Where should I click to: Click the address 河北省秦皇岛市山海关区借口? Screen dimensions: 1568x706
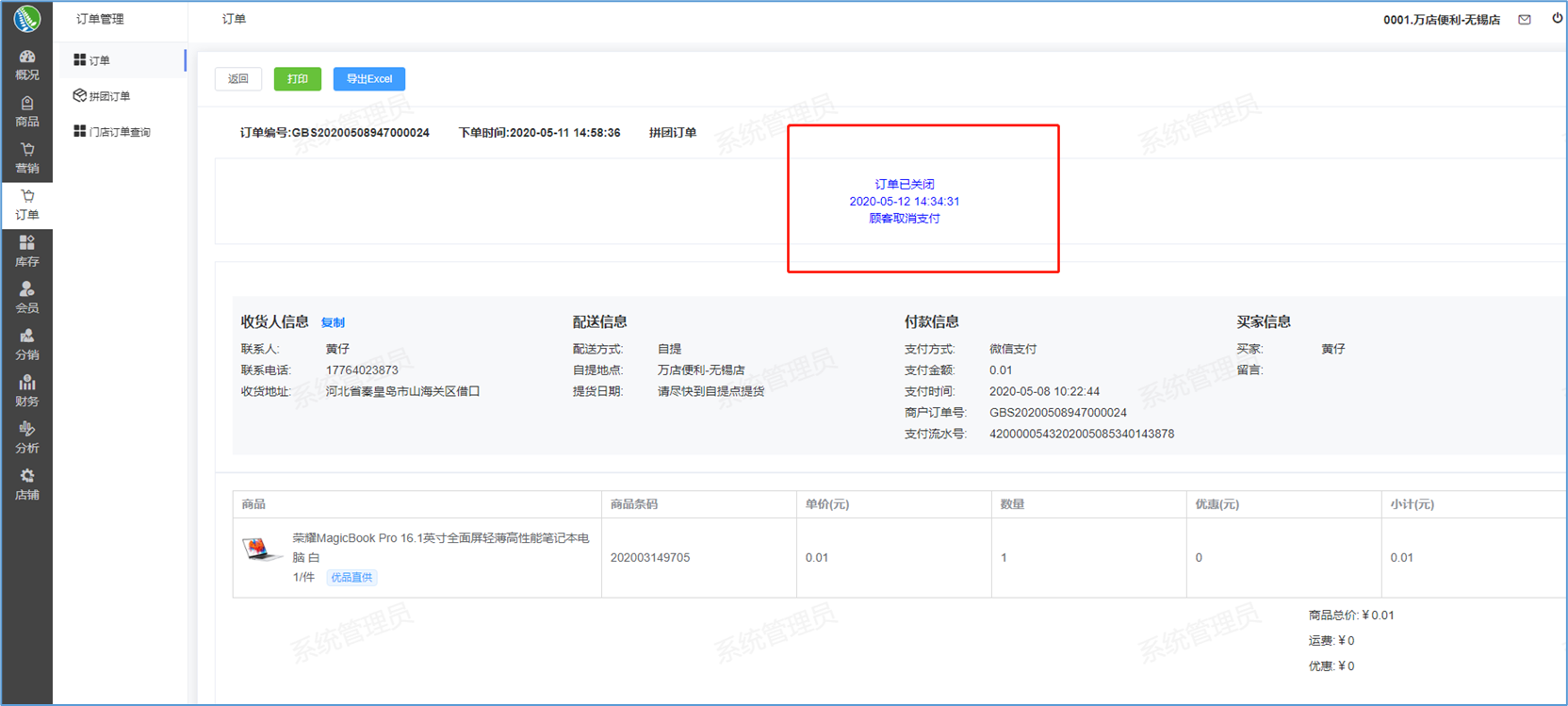click(403, 391)
